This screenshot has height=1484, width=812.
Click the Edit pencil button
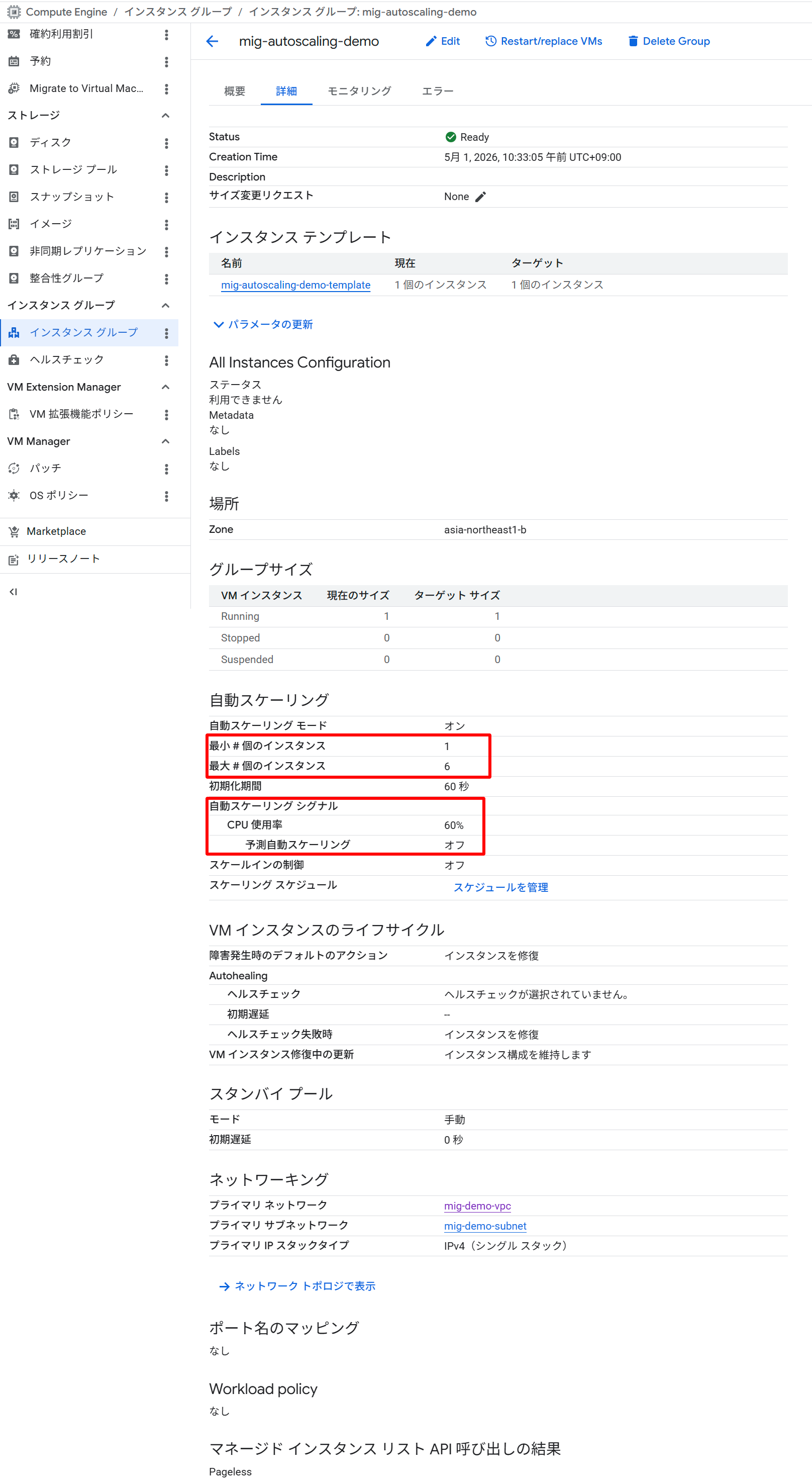point(442,41)
